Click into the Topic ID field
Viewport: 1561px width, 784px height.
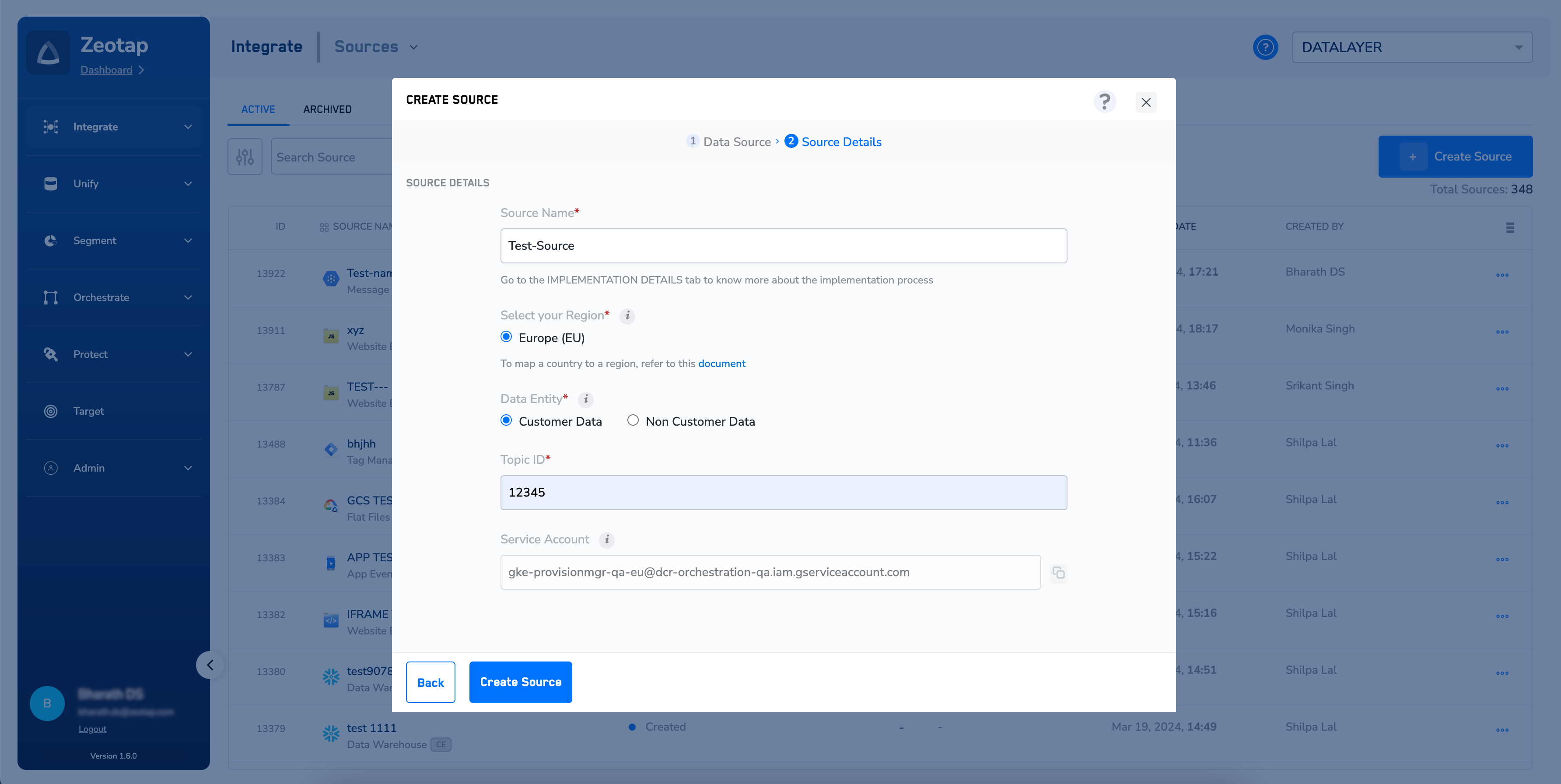(x=783, y=493)
